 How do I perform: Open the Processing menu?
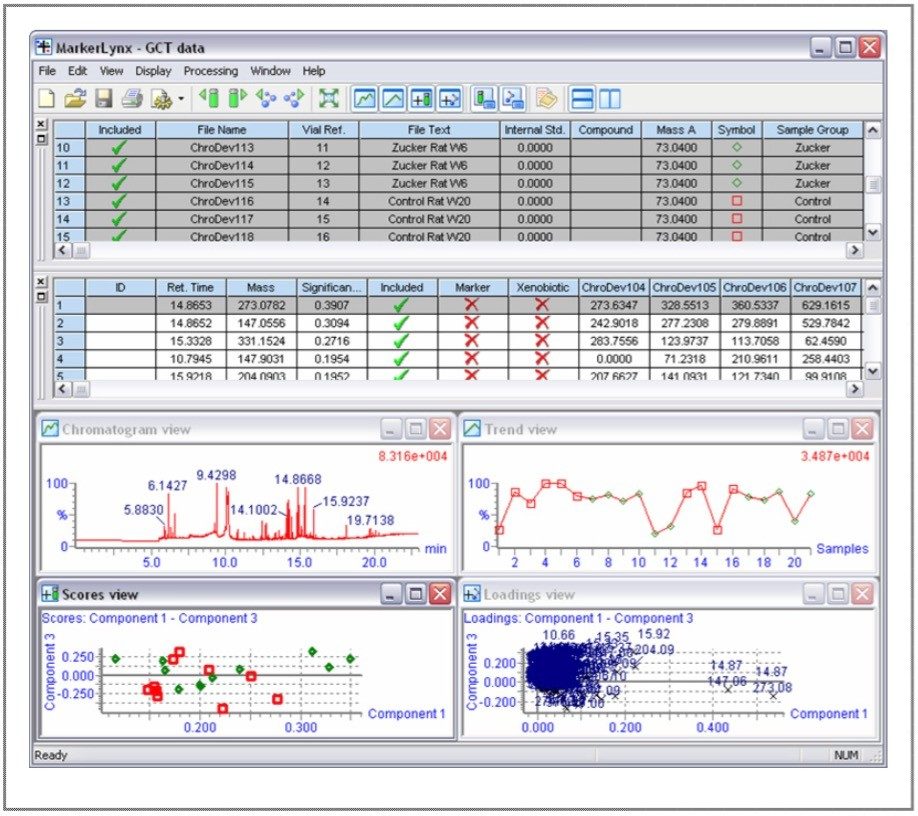(212, 71)
